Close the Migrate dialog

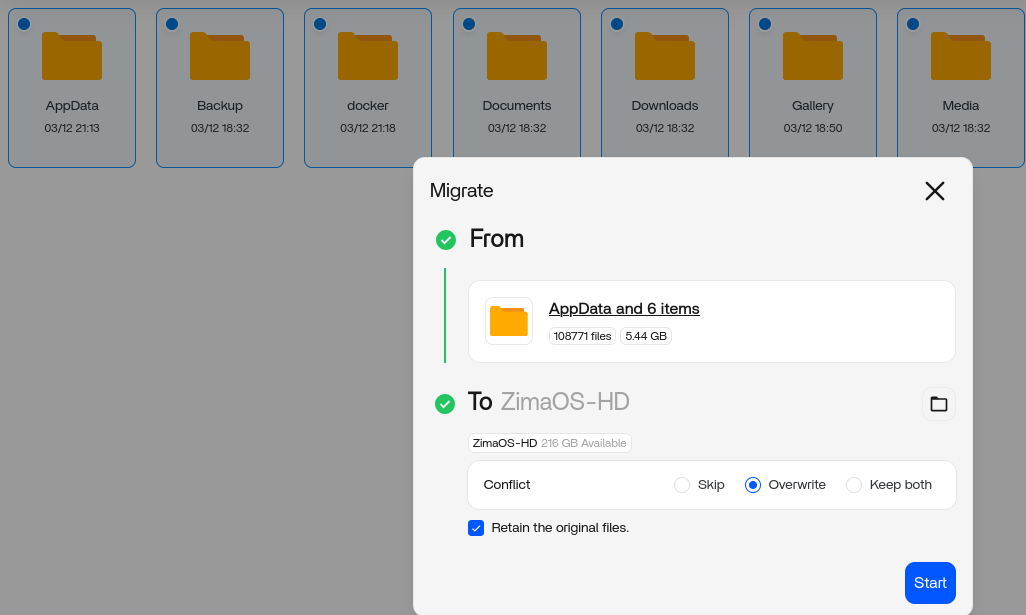coord(934,191)
